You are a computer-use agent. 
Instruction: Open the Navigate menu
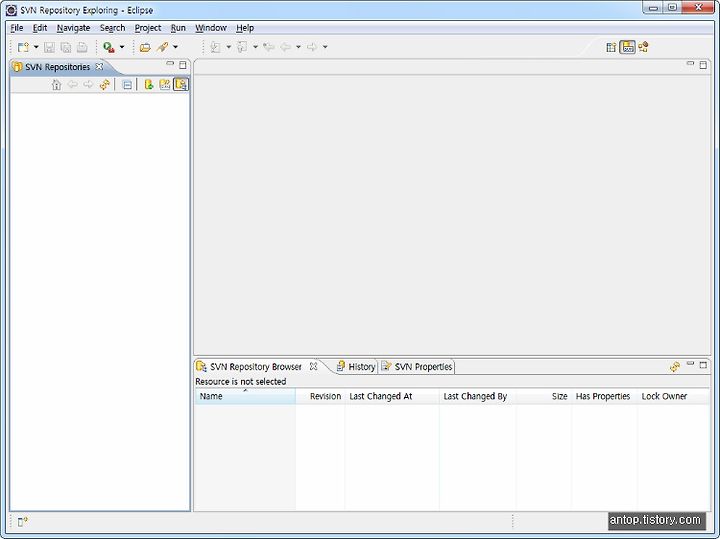(73, 28)
